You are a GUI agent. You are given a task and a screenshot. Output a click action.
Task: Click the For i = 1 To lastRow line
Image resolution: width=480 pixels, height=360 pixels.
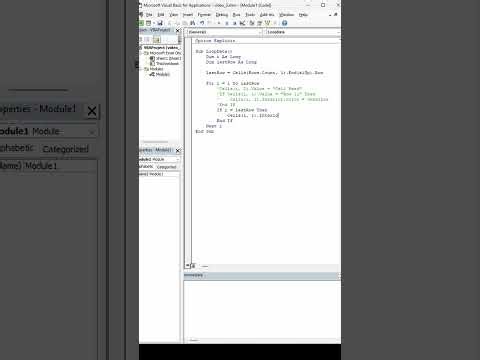coord(232,83)
